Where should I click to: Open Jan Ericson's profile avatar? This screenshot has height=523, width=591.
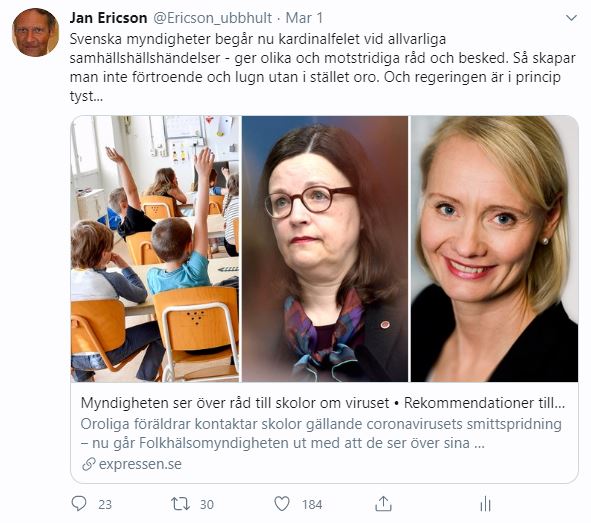[35, 32]
